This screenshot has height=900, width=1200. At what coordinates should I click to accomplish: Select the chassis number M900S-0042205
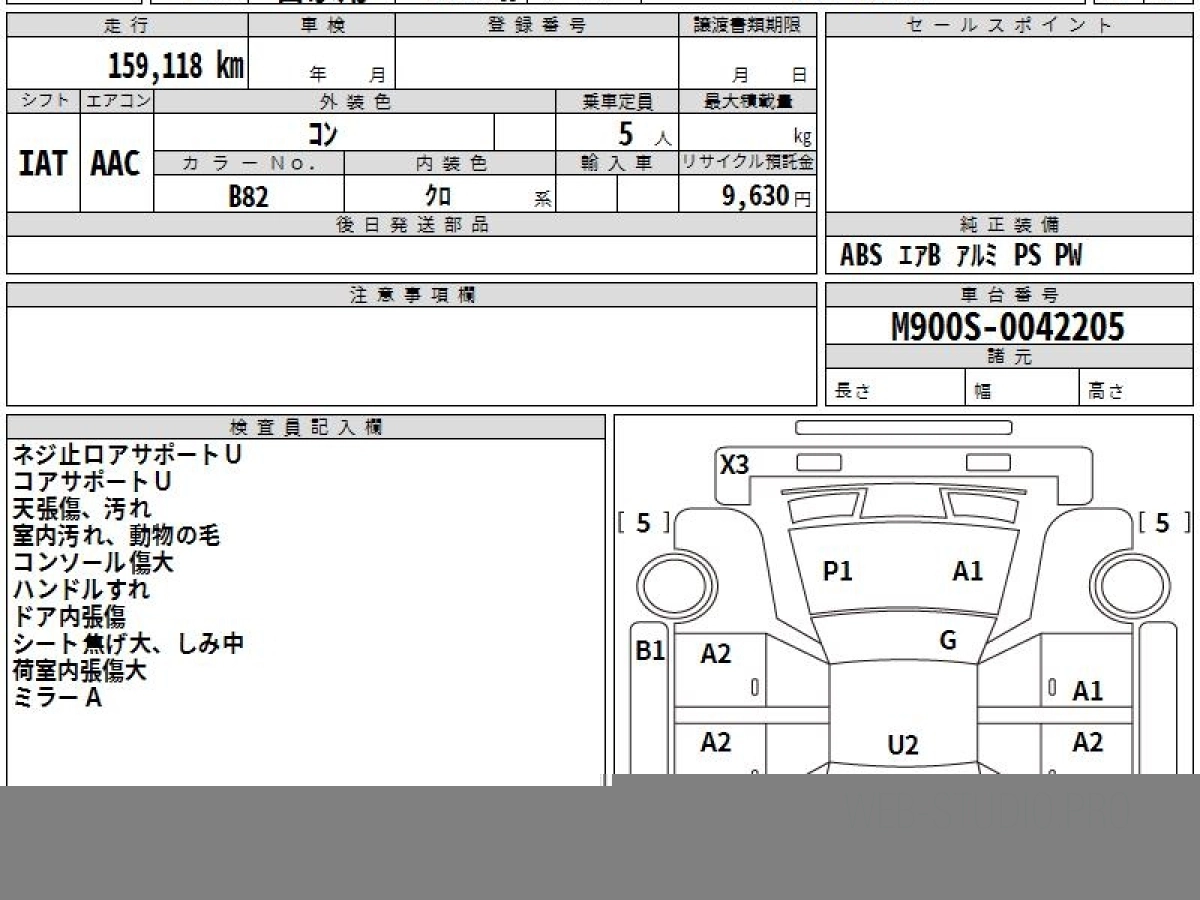pyautogui.click(x=1008, y=327)
